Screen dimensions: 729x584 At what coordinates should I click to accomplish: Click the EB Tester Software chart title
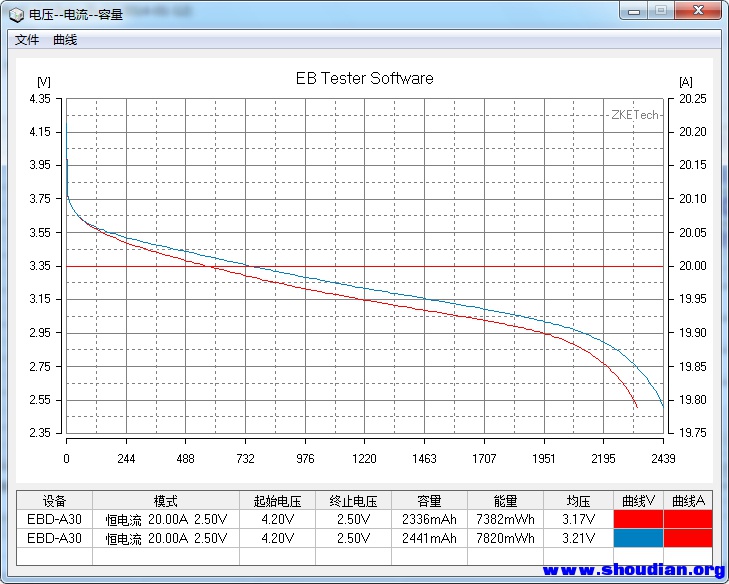pyautogui.click(x=364, y=78)
